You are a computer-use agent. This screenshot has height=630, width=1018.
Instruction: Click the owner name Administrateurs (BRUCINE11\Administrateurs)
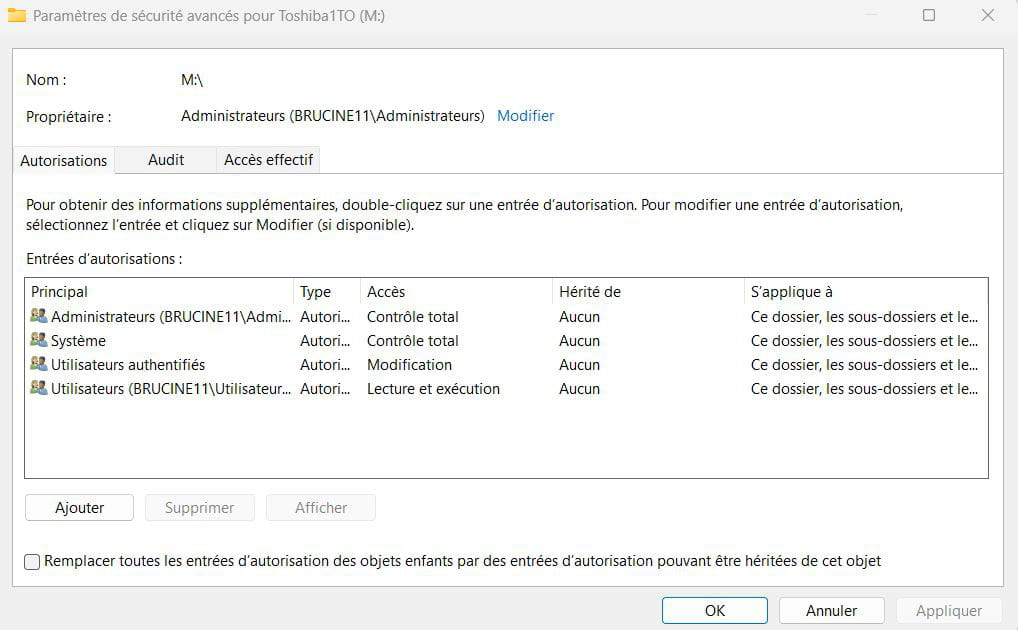pyautogui.click(x=332, y=116)
